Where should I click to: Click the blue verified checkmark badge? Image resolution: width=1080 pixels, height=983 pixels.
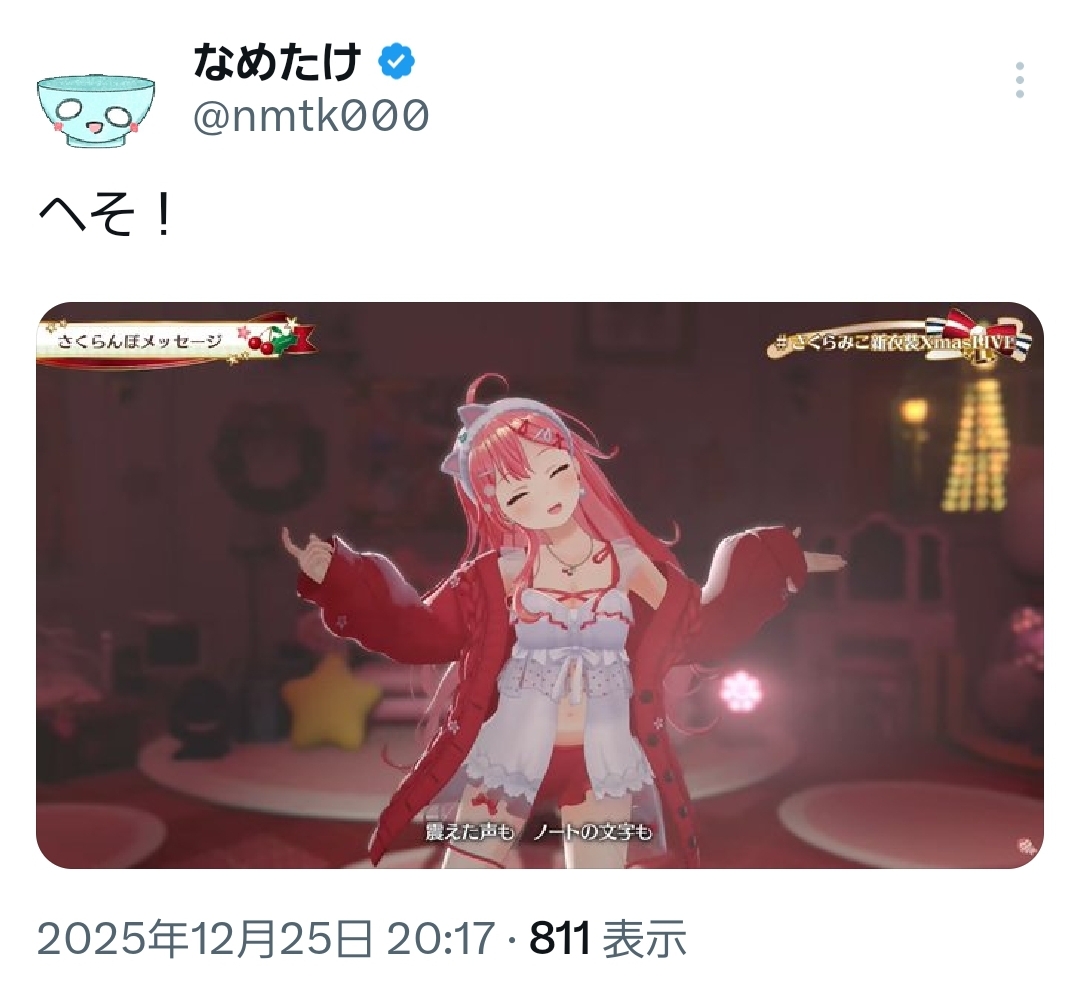(396, 61)
